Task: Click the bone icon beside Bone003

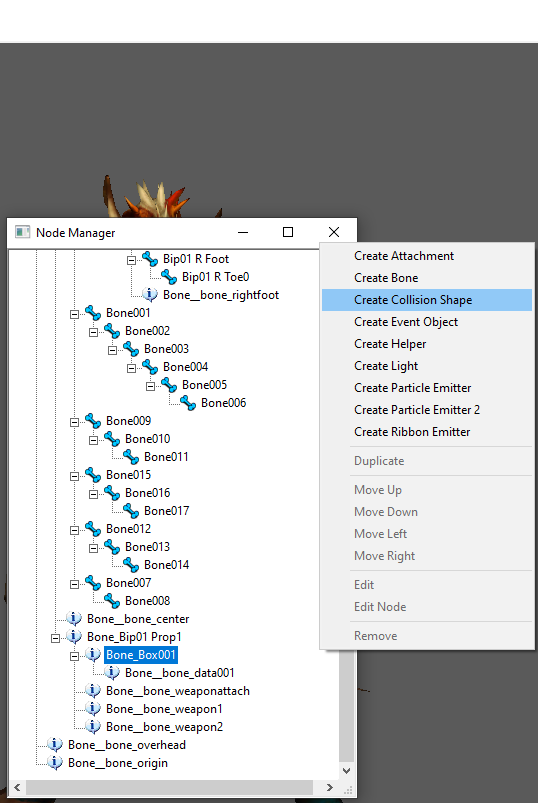Action: tap(131, 349)
